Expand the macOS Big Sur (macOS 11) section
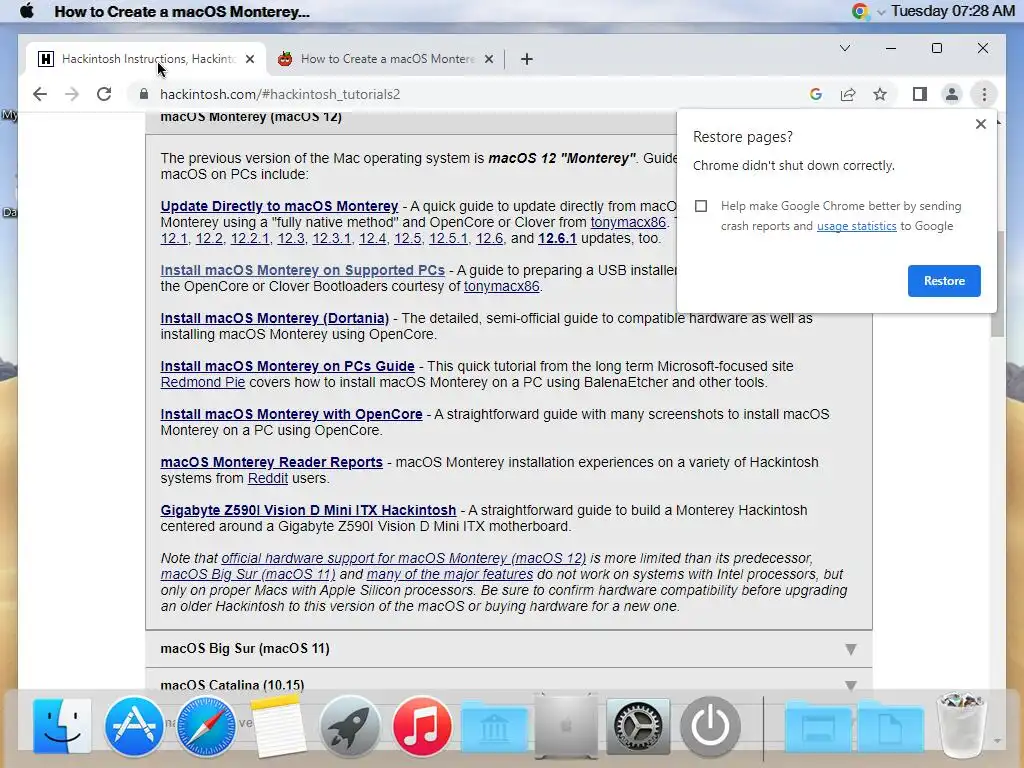Image resolution: width=1024 pixels, height=768 pixels. point(509,648)
